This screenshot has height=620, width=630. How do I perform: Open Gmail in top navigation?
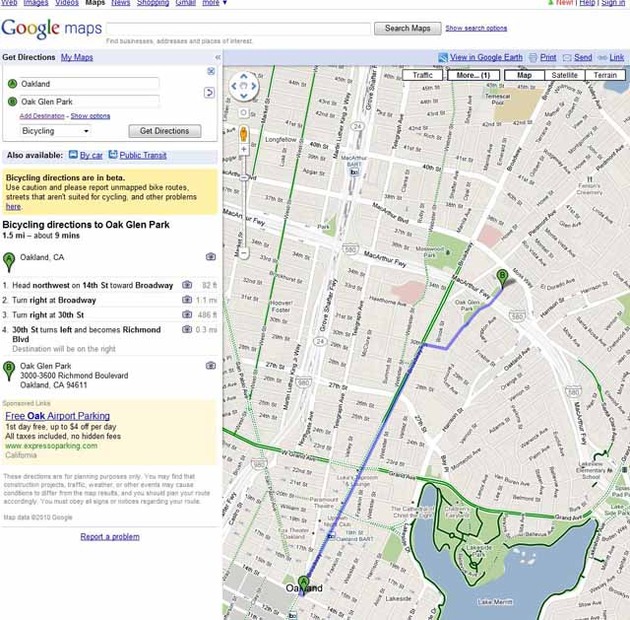(186, 2)
